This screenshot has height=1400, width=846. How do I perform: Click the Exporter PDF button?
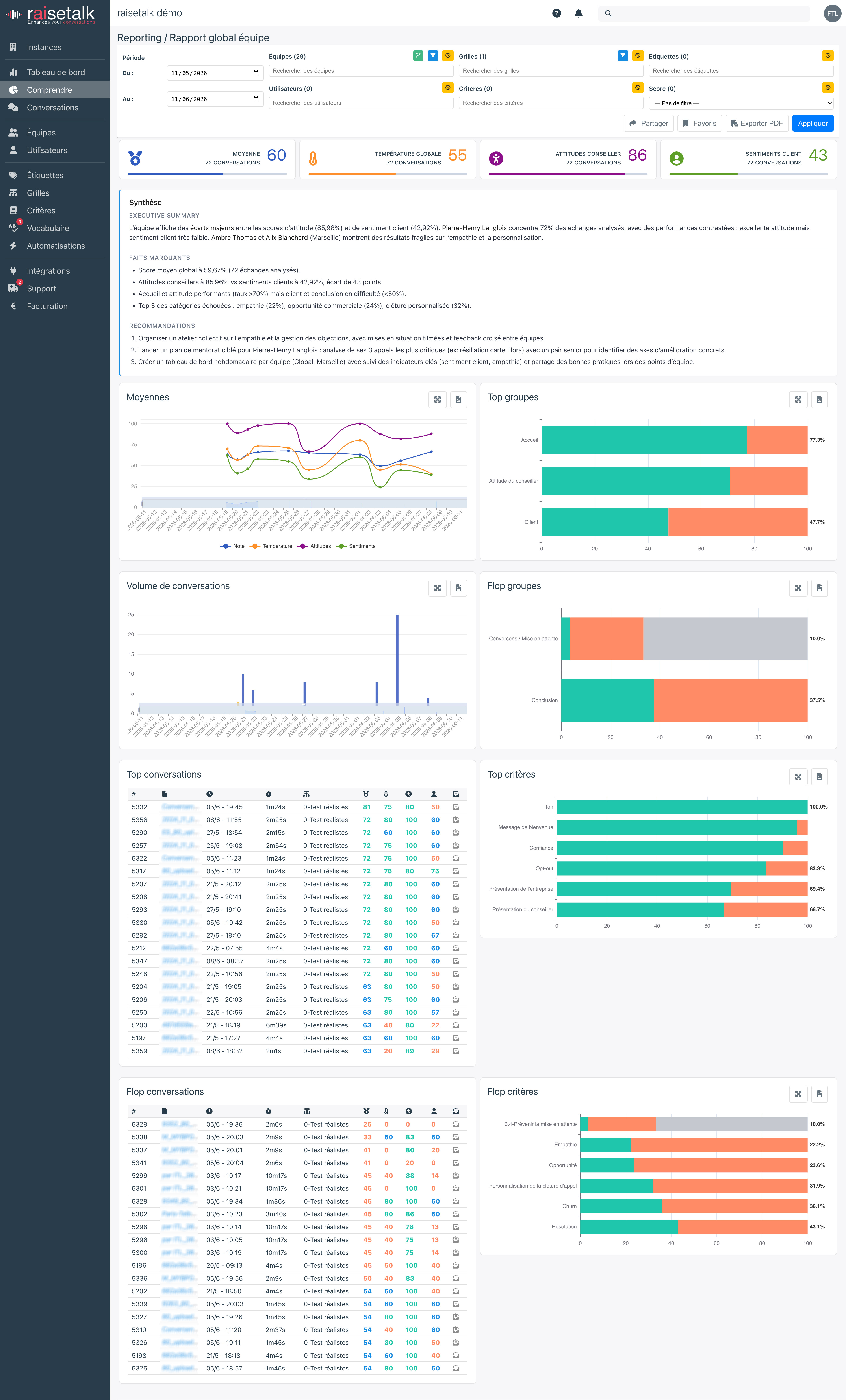(x=757, y=123)
